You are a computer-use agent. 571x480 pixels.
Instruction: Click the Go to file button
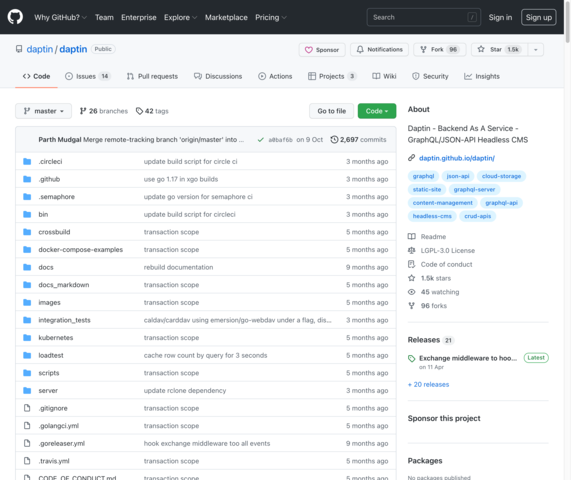coord(331,111)
